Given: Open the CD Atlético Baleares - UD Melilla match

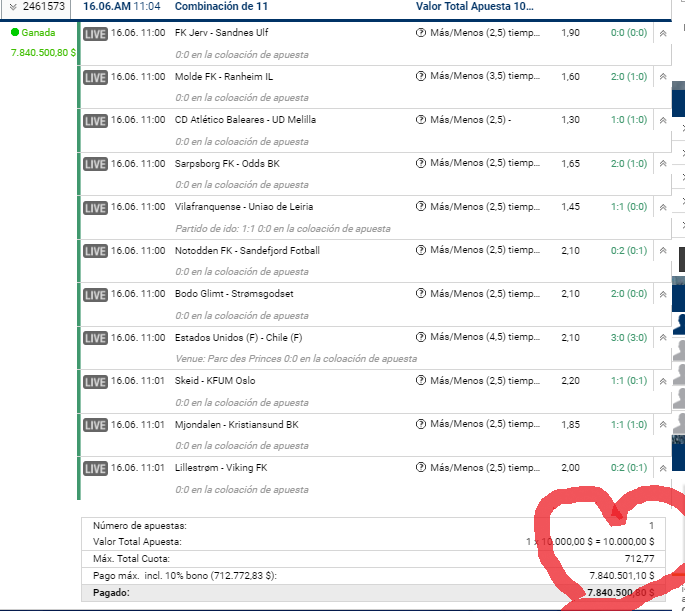Looking at the screenshot, I should [245, 120].
